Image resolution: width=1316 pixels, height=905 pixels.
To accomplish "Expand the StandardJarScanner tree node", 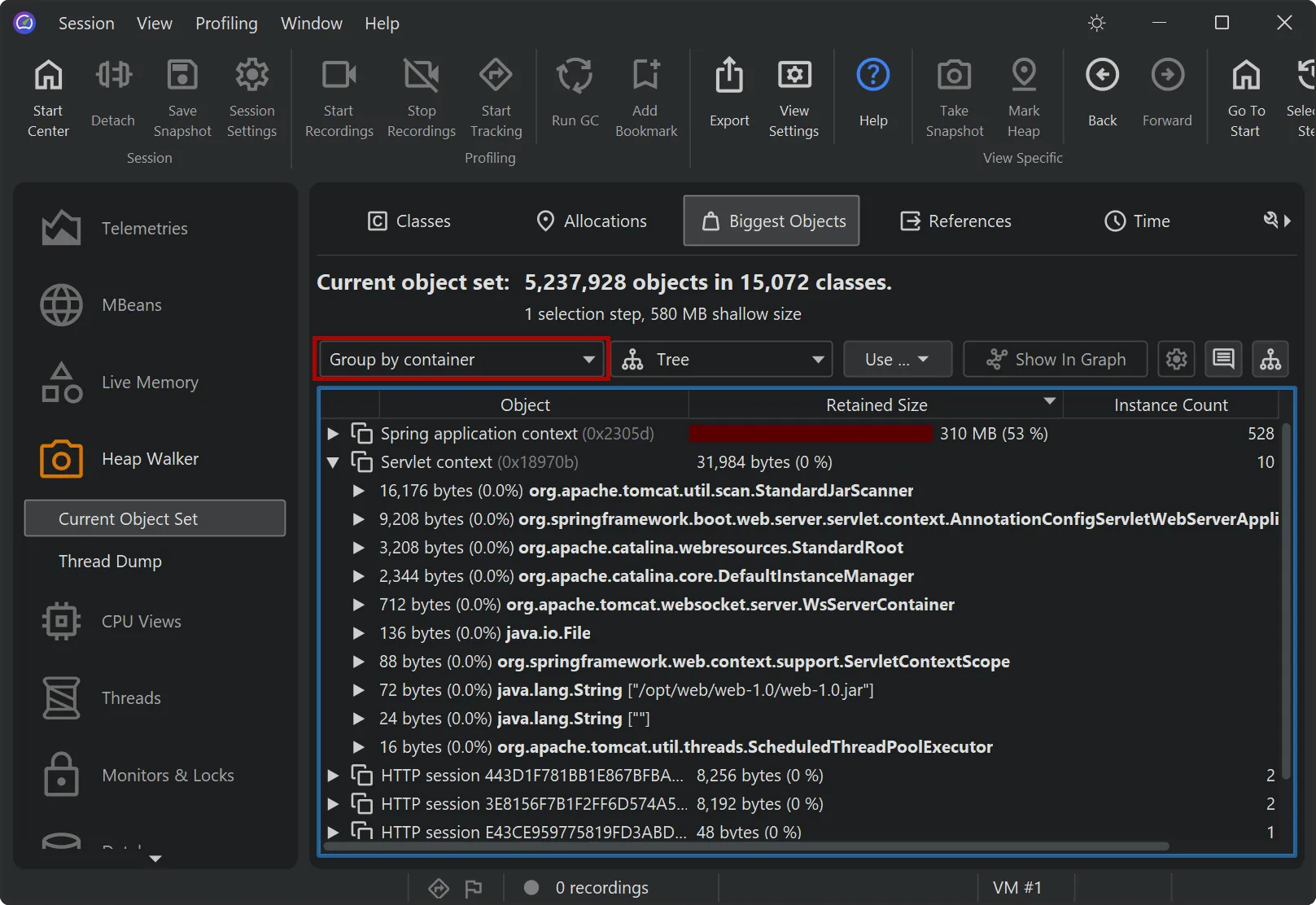I will tap(358, 491).
